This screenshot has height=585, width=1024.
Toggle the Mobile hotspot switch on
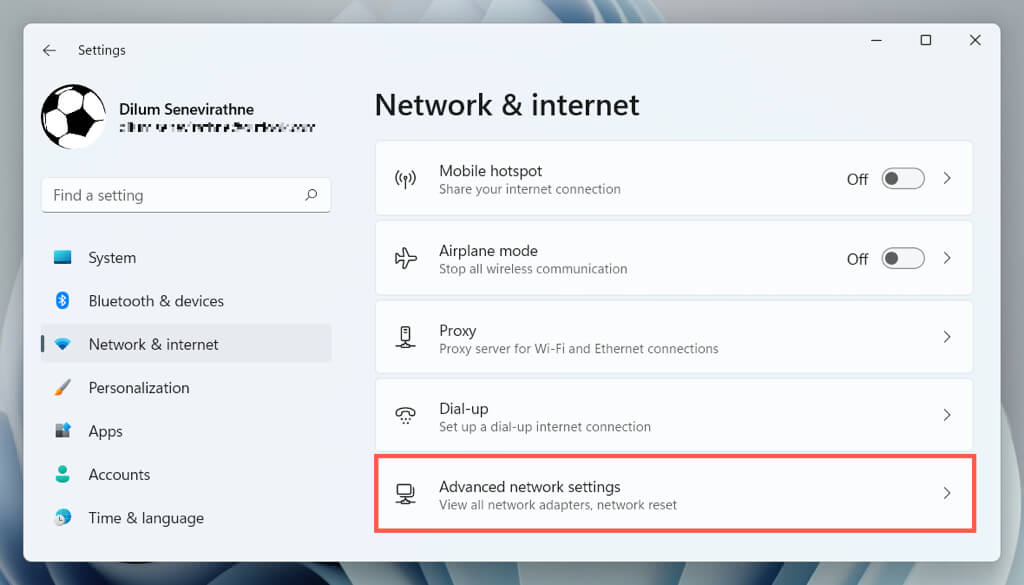point(902,179)
